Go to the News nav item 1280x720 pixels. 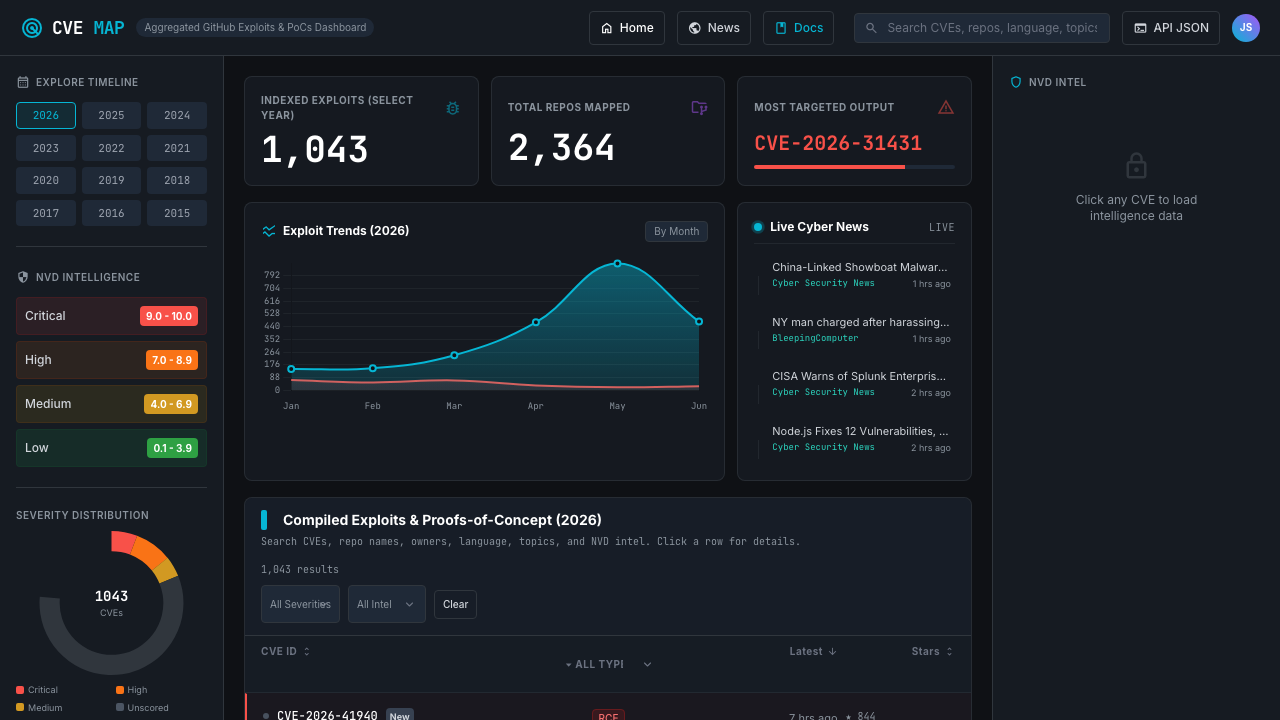[x=714, y=28]
